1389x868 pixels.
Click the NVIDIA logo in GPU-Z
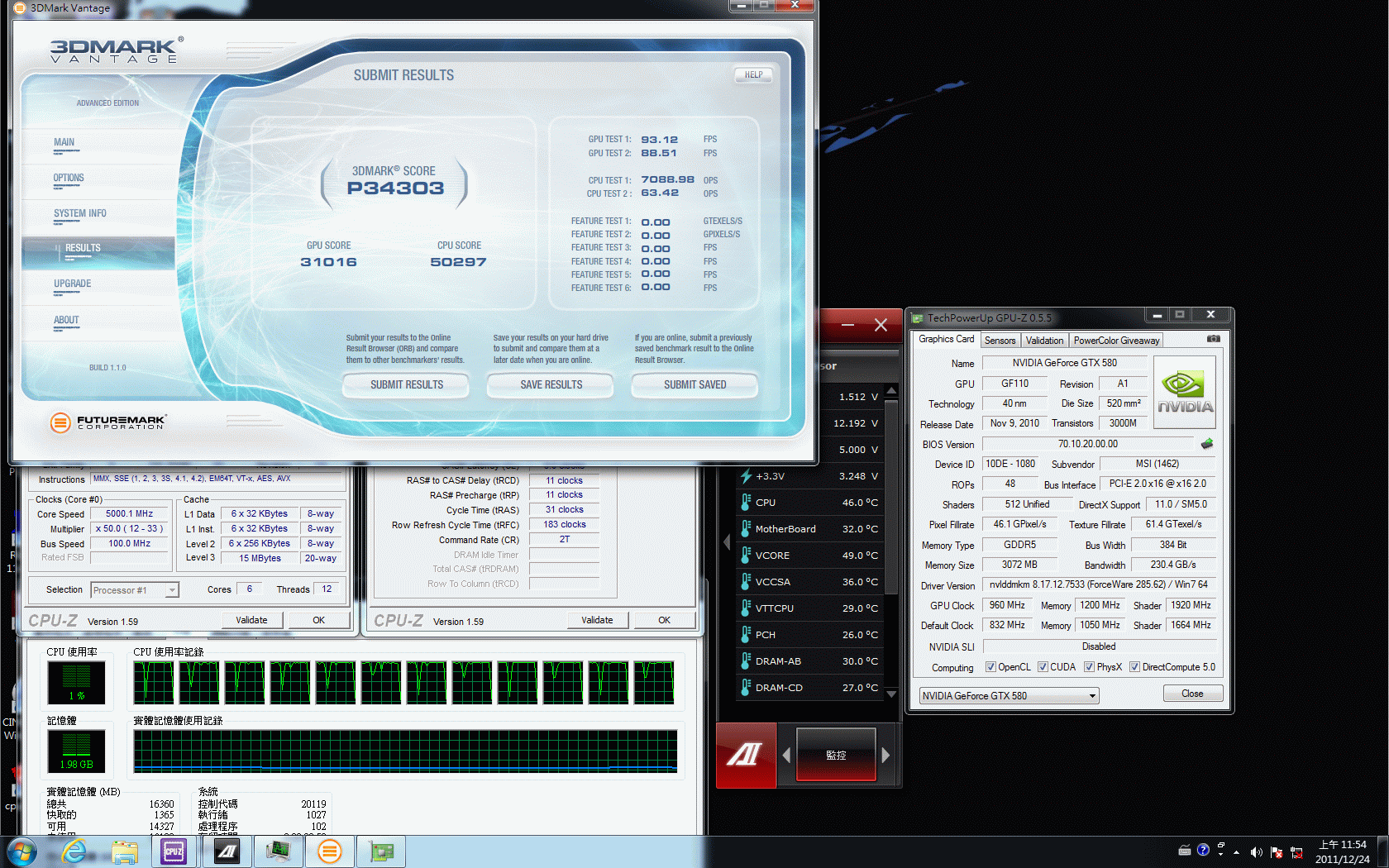click(x=1185, y=392)
